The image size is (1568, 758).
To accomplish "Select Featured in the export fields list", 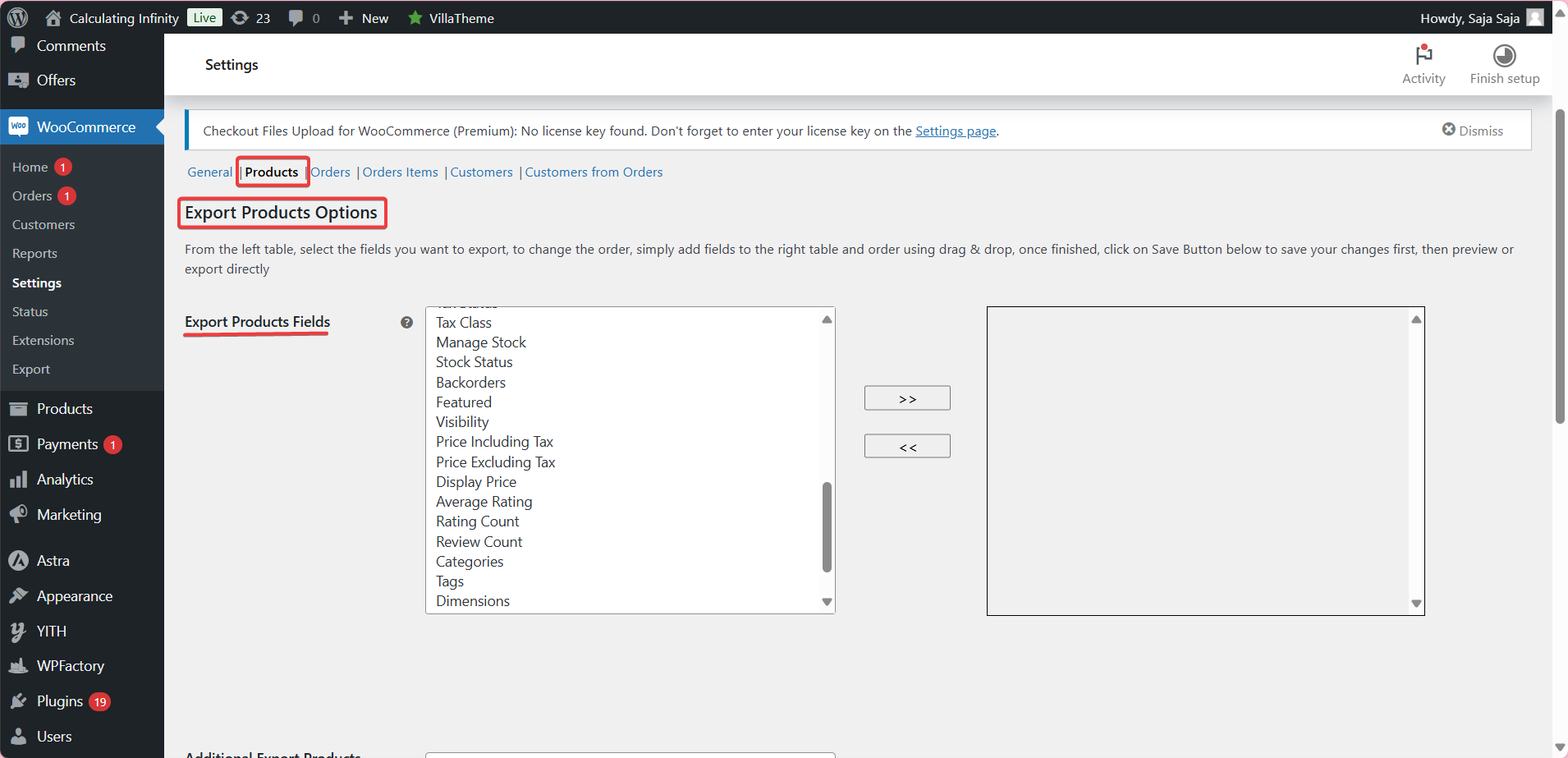I will click(463, 402).
